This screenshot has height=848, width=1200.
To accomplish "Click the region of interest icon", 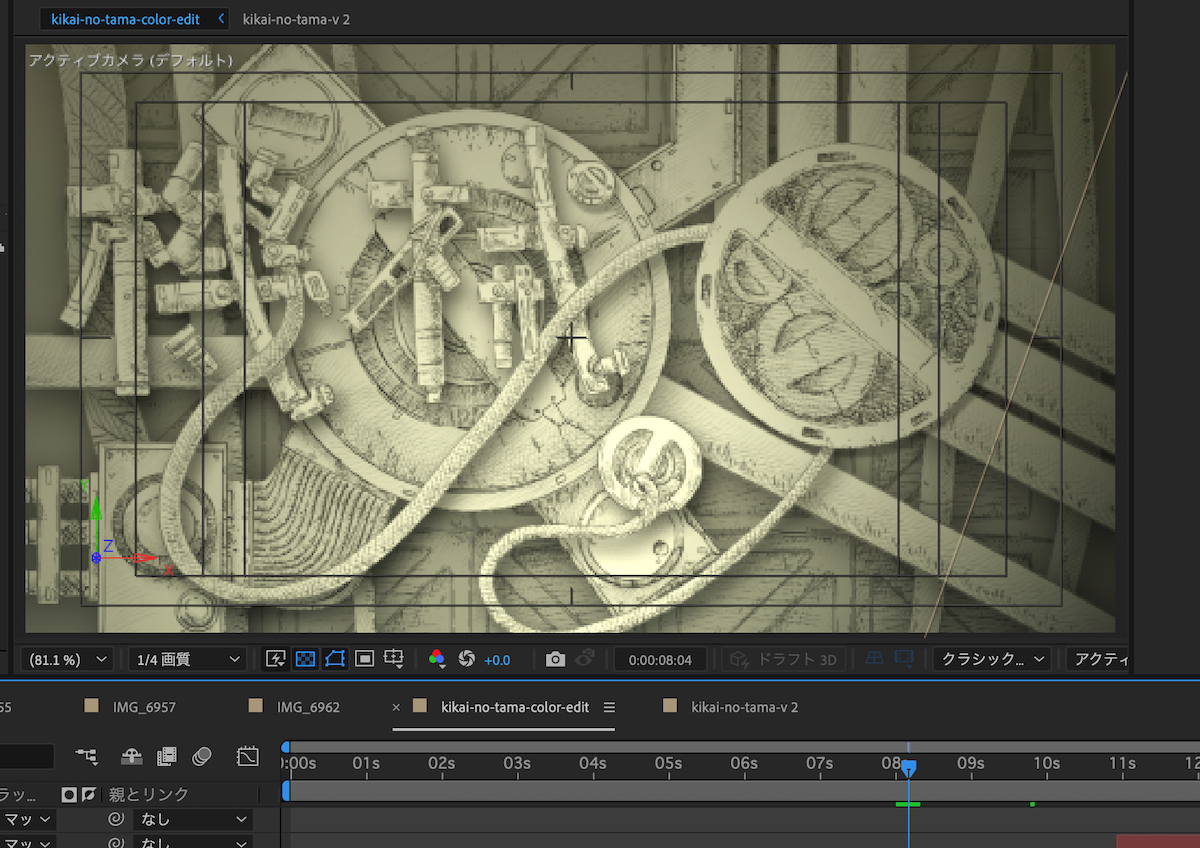I will click(x=364, y=659).
